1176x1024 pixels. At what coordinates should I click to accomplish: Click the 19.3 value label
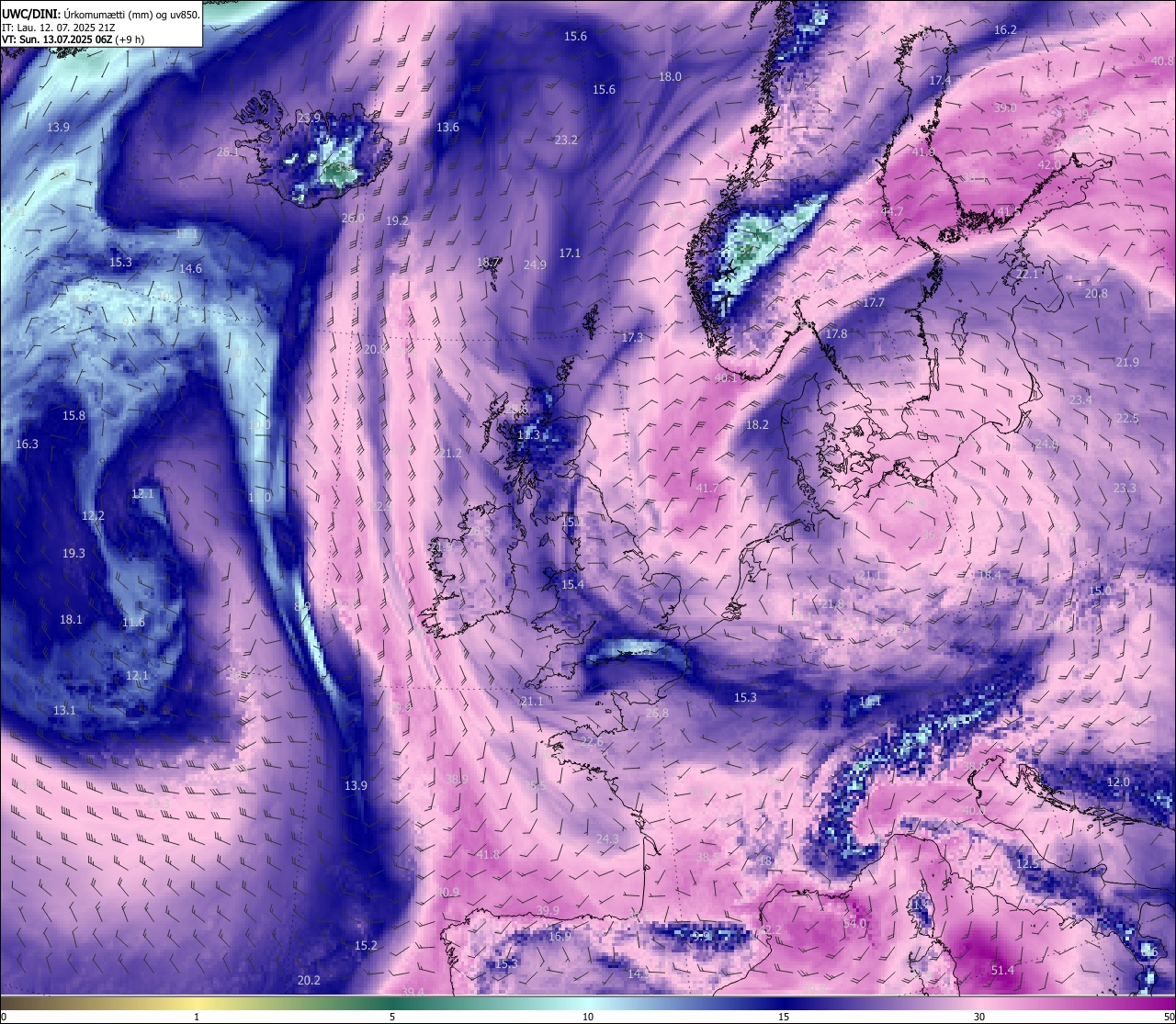73,554
